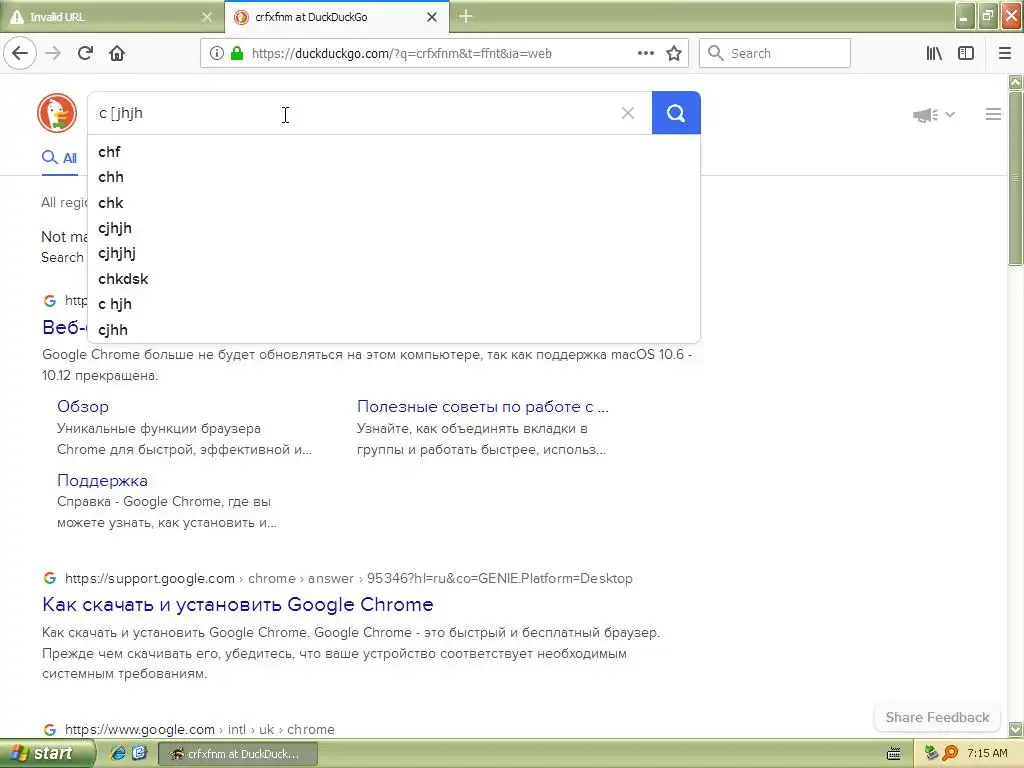The height and width of the screenshot is (768, 1024).
Task: Select the crfxfnm at DuckDuckGo tab
Action: [337, 17]
